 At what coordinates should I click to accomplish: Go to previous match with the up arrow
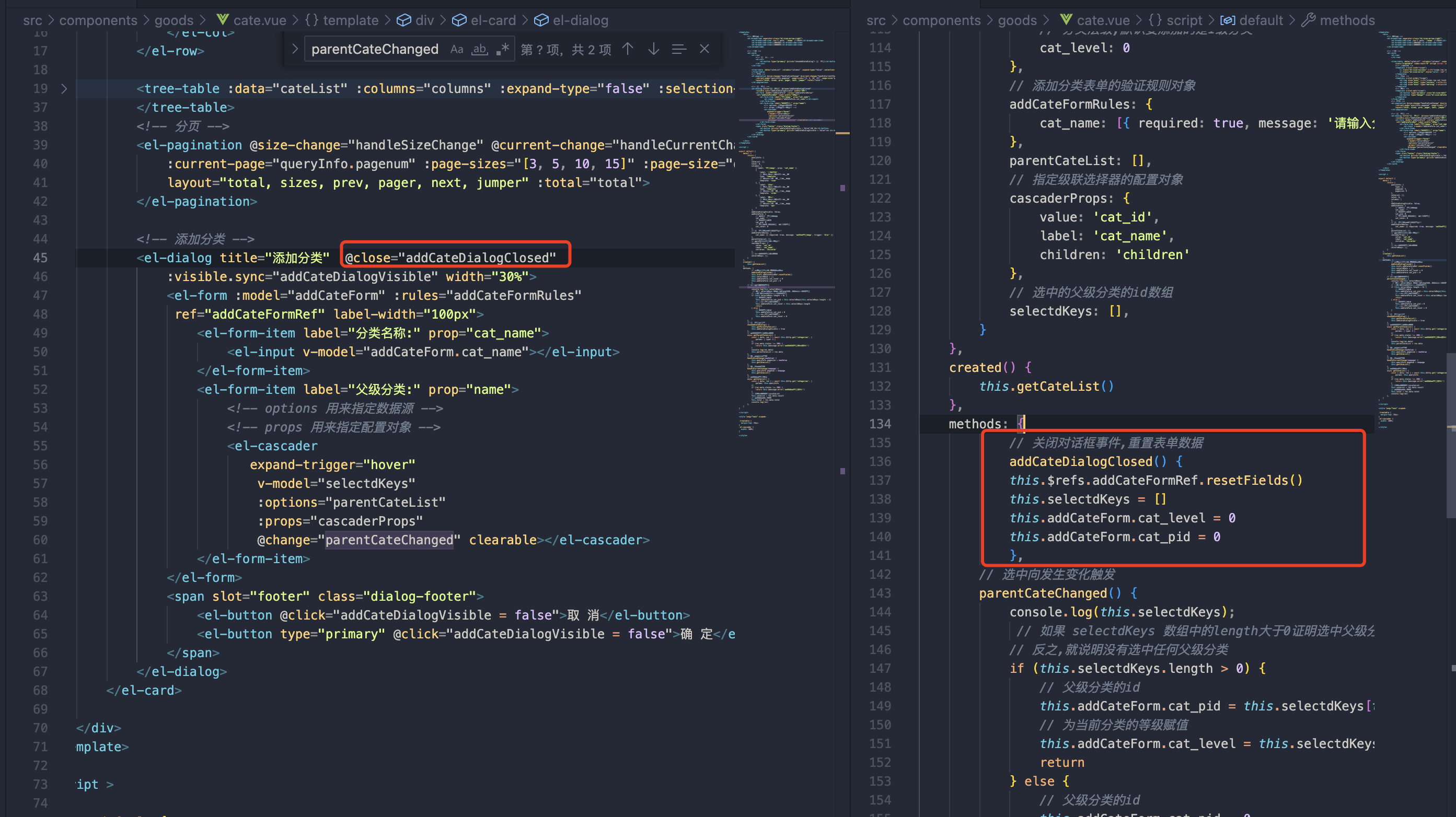click(x=627, y=49)
